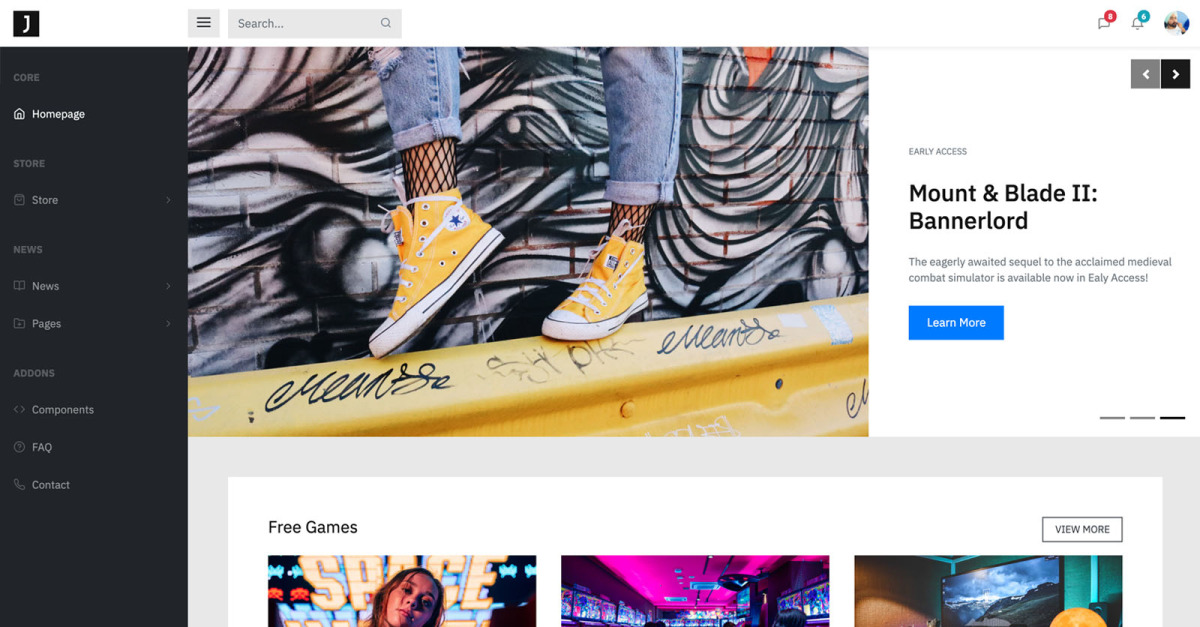Click the search magnifier icon
Viewport: 1200px width, 627px height.
(386, 23)
